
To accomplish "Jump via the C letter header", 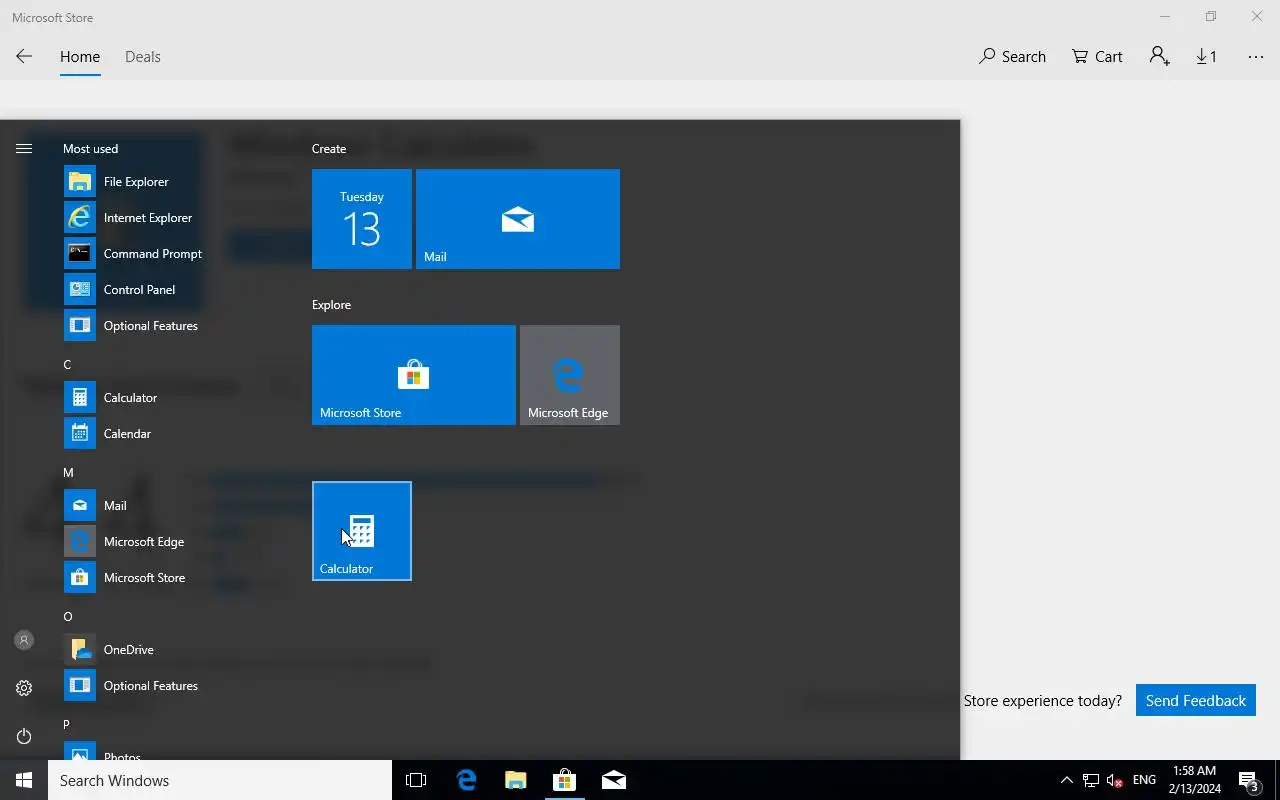I will tap(67, 365).
